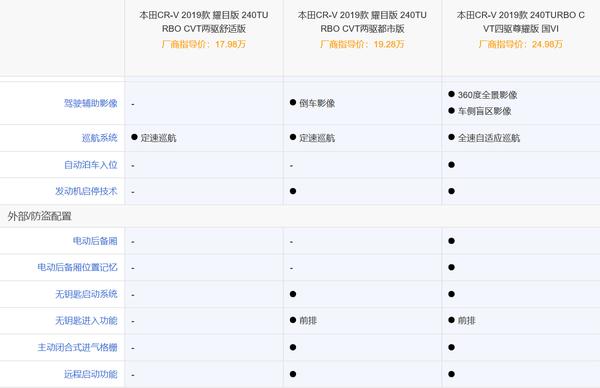
Task: Click 无钥匙启动系统 dot in 19.28万 column
Action: pos(293,294)
